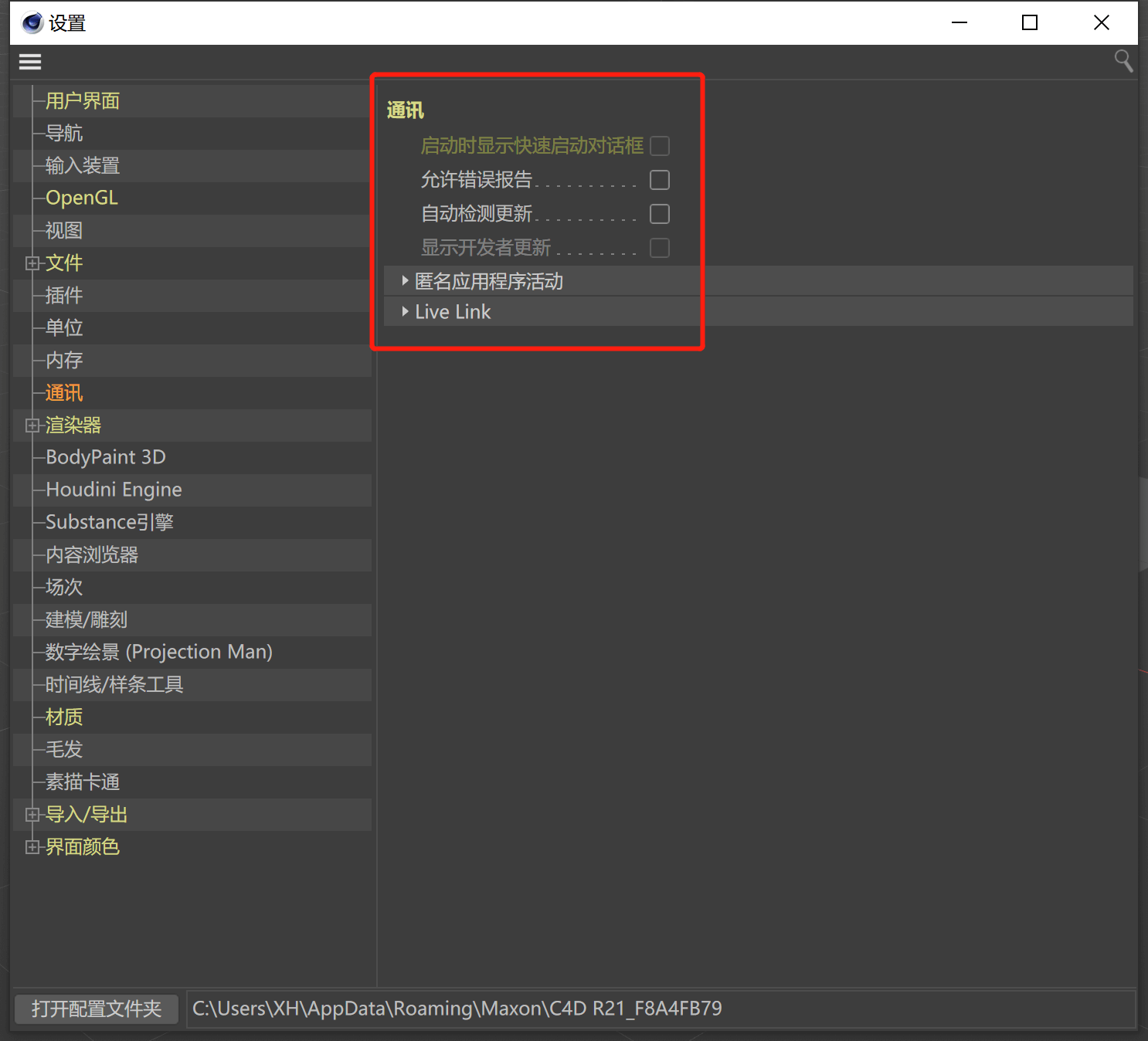The height and width of the screenshot is (1041, 1148).
Task: Toggle 启动时显示快速启动对话框 checkbox
Action: pyautogui.click(x=660, y=146)
